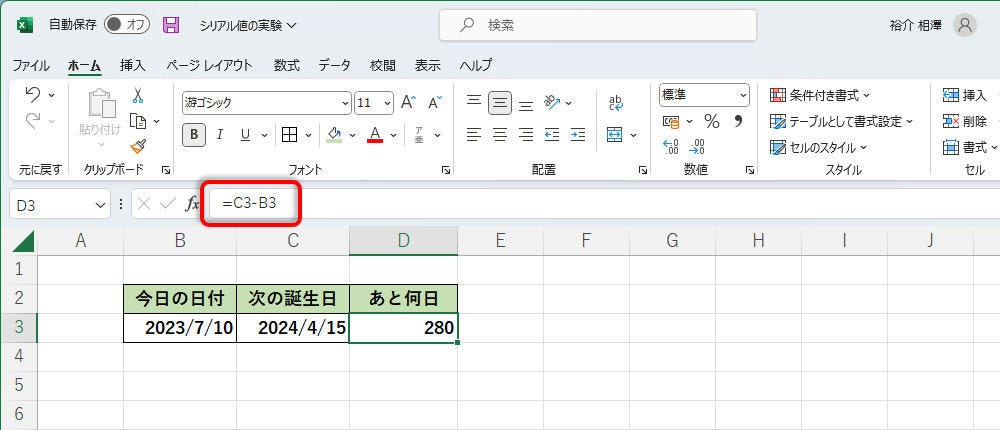Toggle Italic formatting button
Image resolution: width=1000 pixels, height=430 pixels.
pyautogui.click(x=218, y=134)
